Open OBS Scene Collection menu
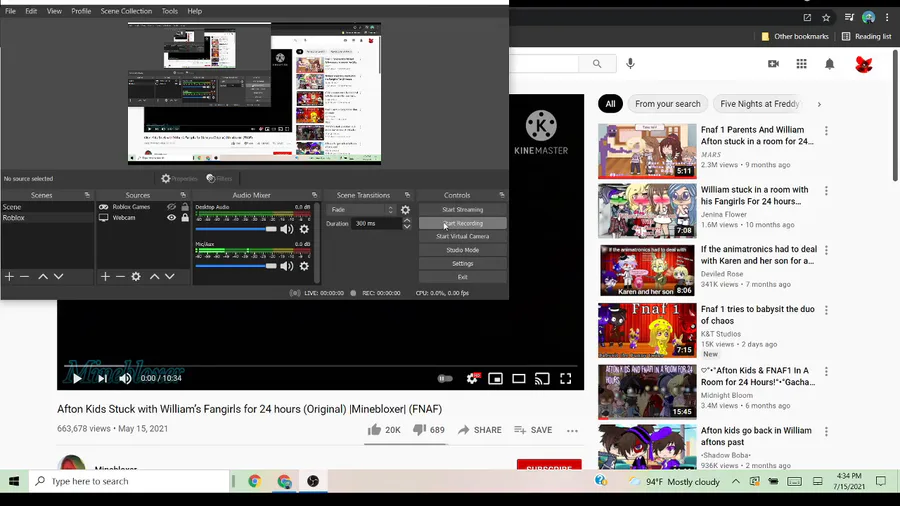This screenshot has height=506, width=900. (x=126, y=11)
